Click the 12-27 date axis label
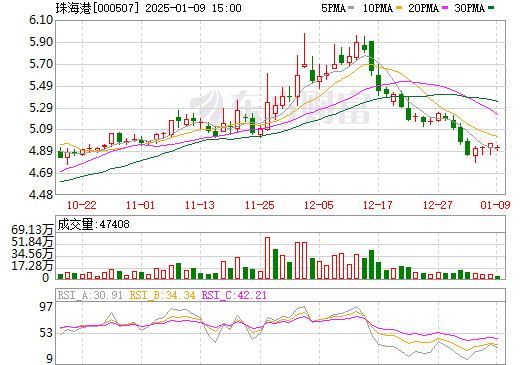The width and height of the screenshot is (520, 365). click(437, 205)
